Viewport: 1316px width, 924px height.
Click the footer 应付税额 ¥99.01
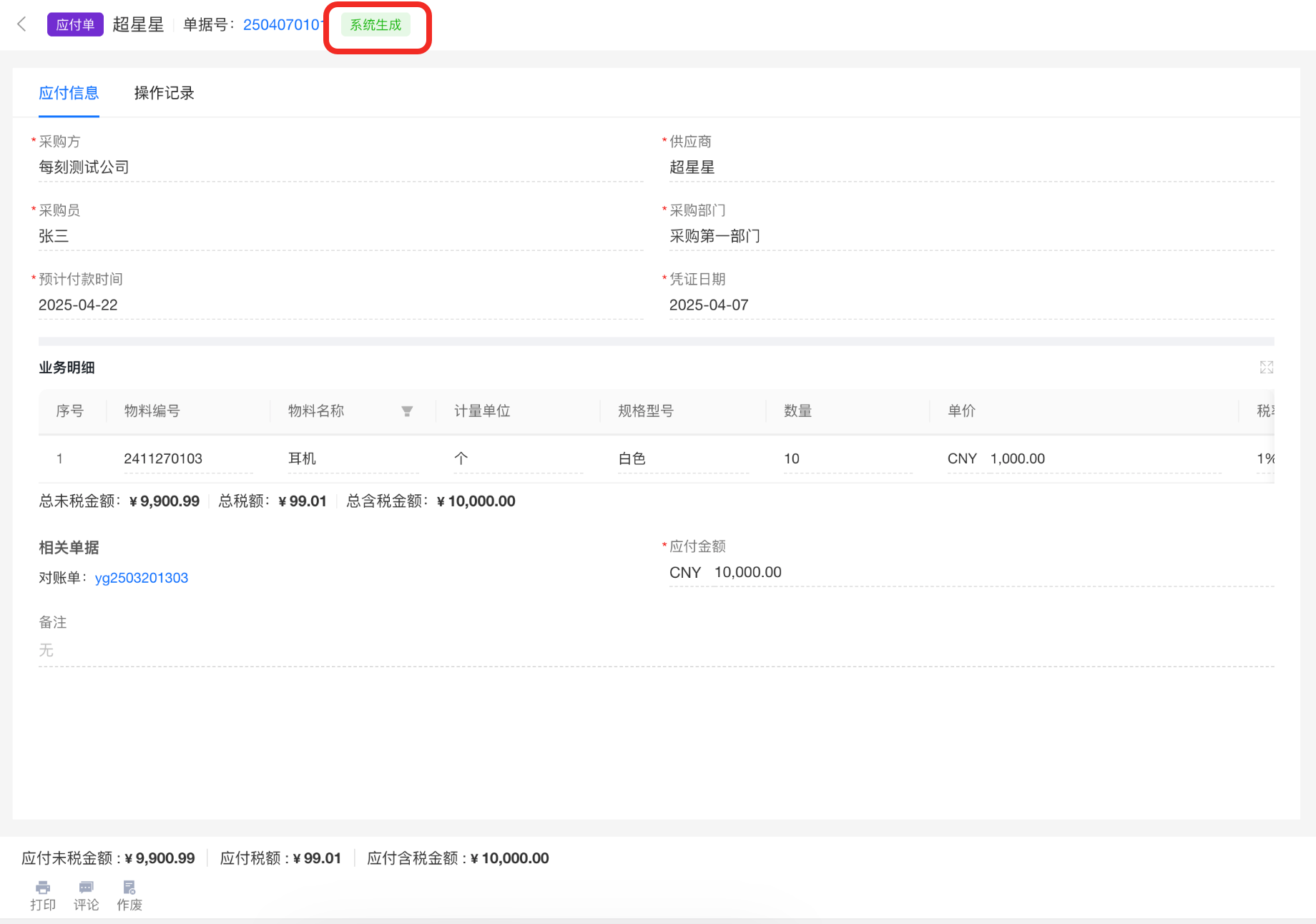pyautogui.click(x=281, y=858)
